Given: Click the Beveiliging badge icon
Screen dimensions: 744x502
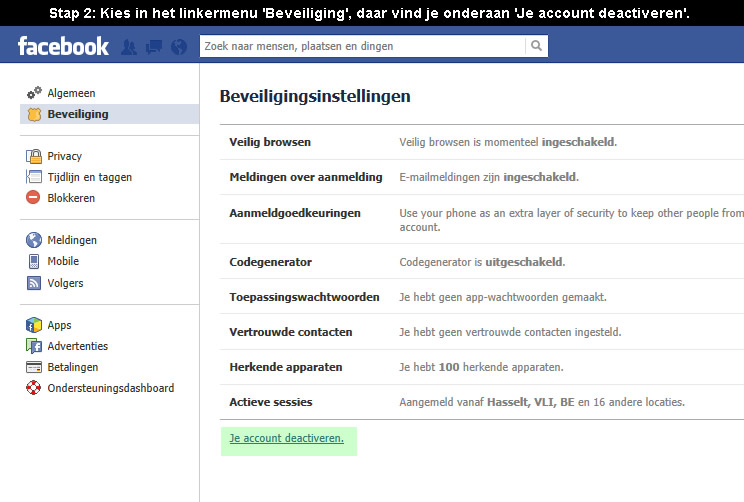Looking at the screenshot, I should pyautogui.click(x=34, y=114).
